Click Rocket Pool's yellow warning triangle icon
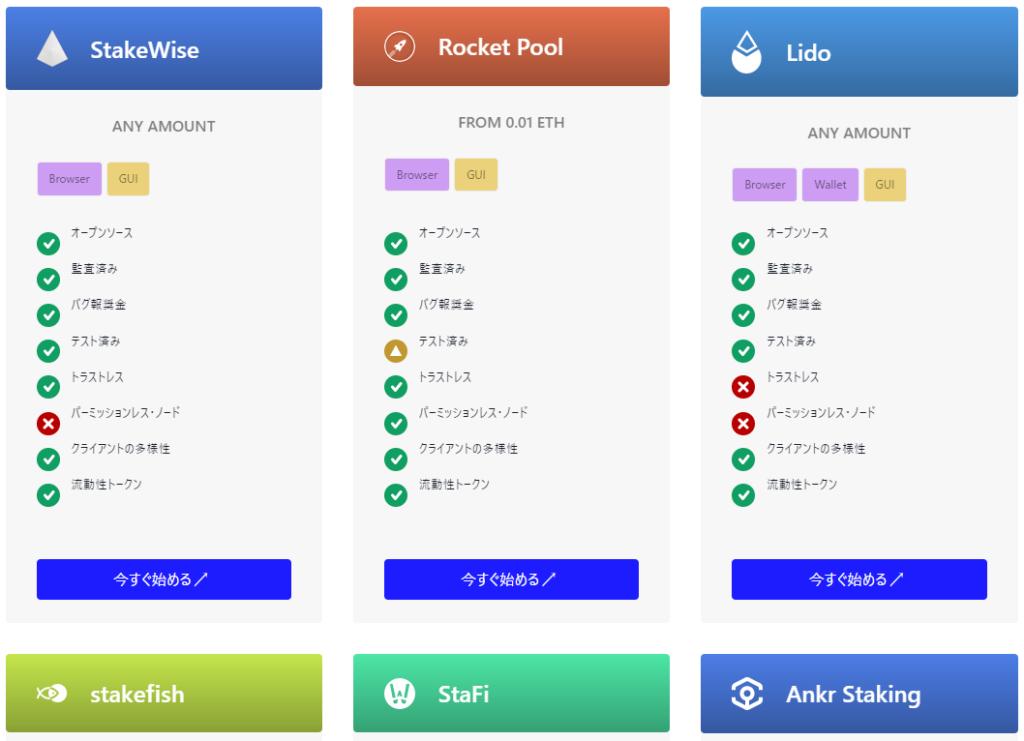 [x=396, y=351]
